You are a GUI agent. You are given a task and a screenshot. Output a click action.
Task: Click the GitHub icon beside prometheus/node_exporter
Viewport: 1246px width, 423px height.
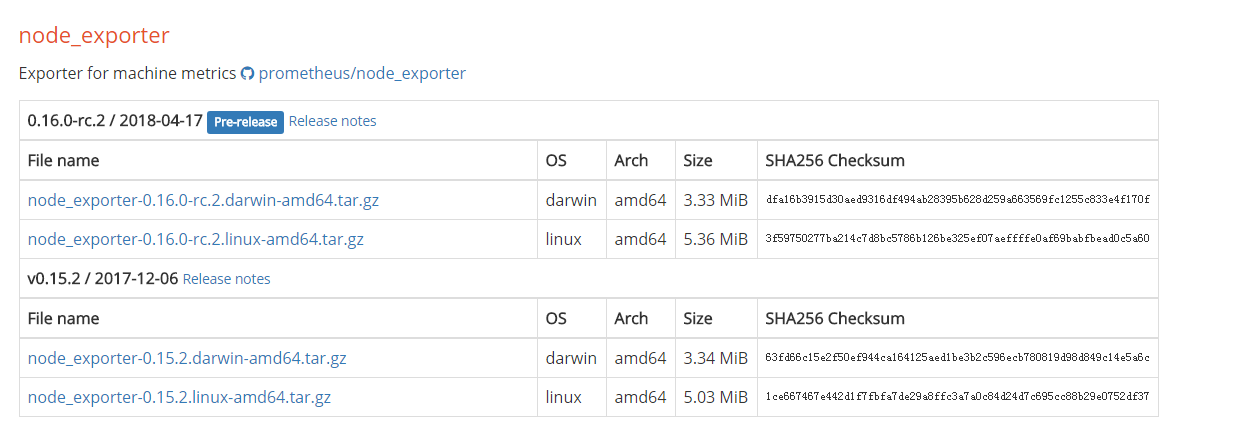pyautogui.click(x=247, y=74)
